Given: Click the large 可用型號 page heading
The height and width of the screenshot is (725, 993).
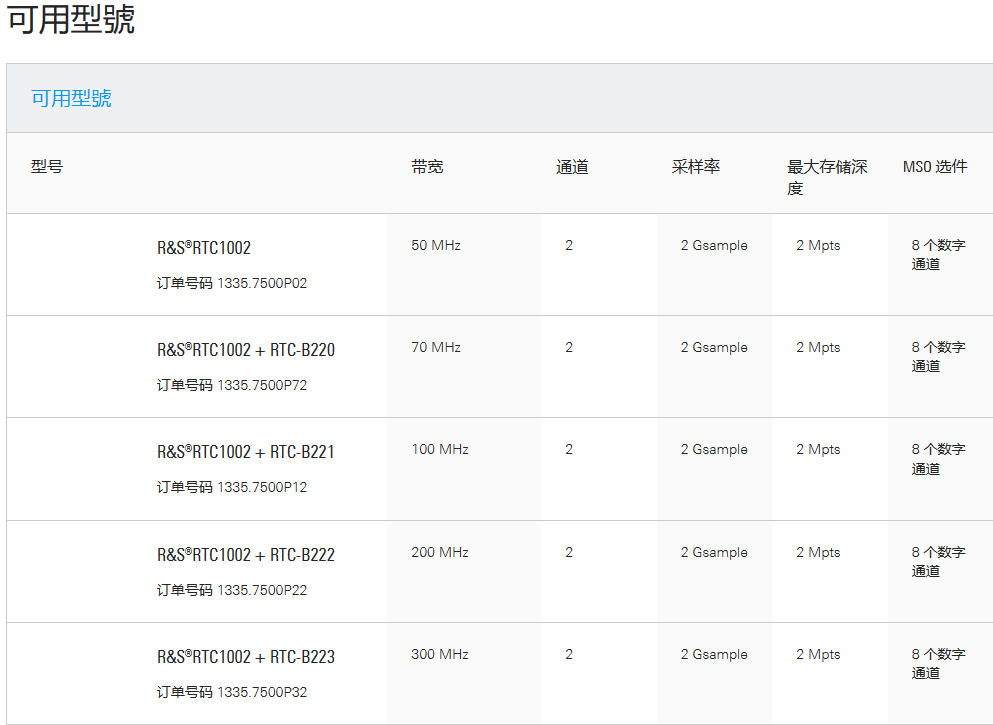Looking at the screenshot, I should tap(71, 20).
